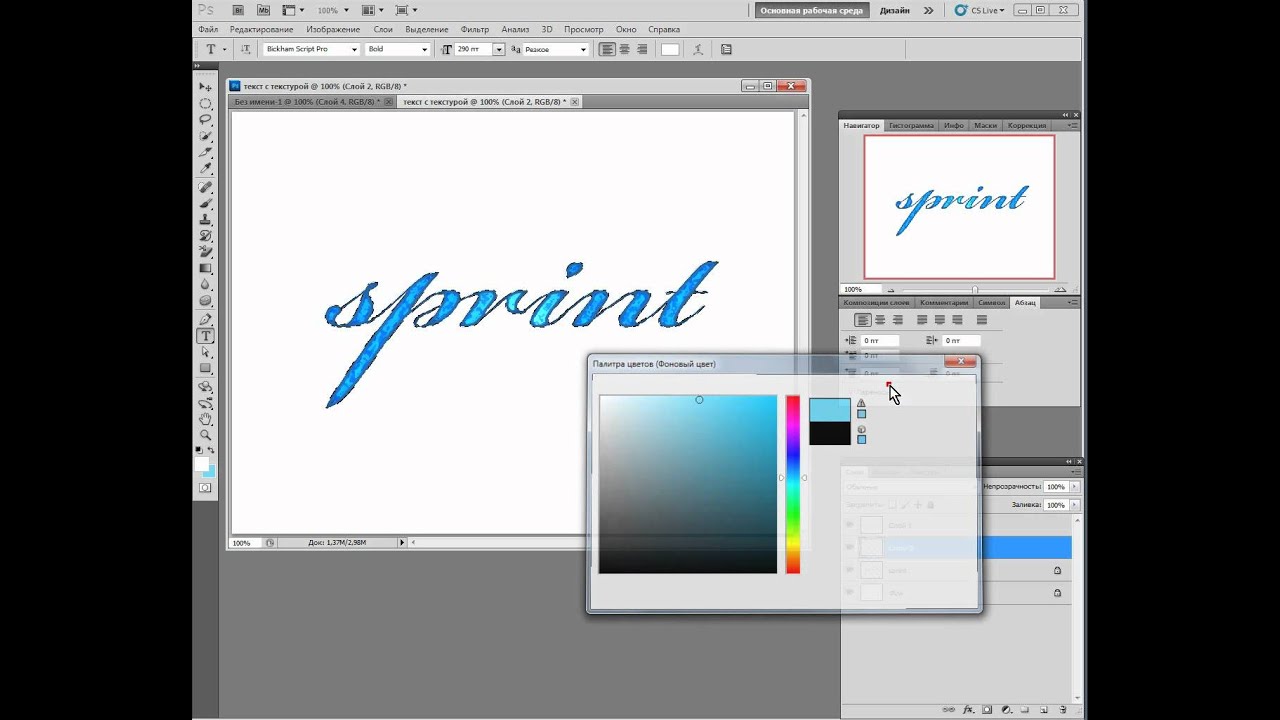This screenshot has width=1280, height=720.
Task: Select the Blur tool
Action: [205, 284]
